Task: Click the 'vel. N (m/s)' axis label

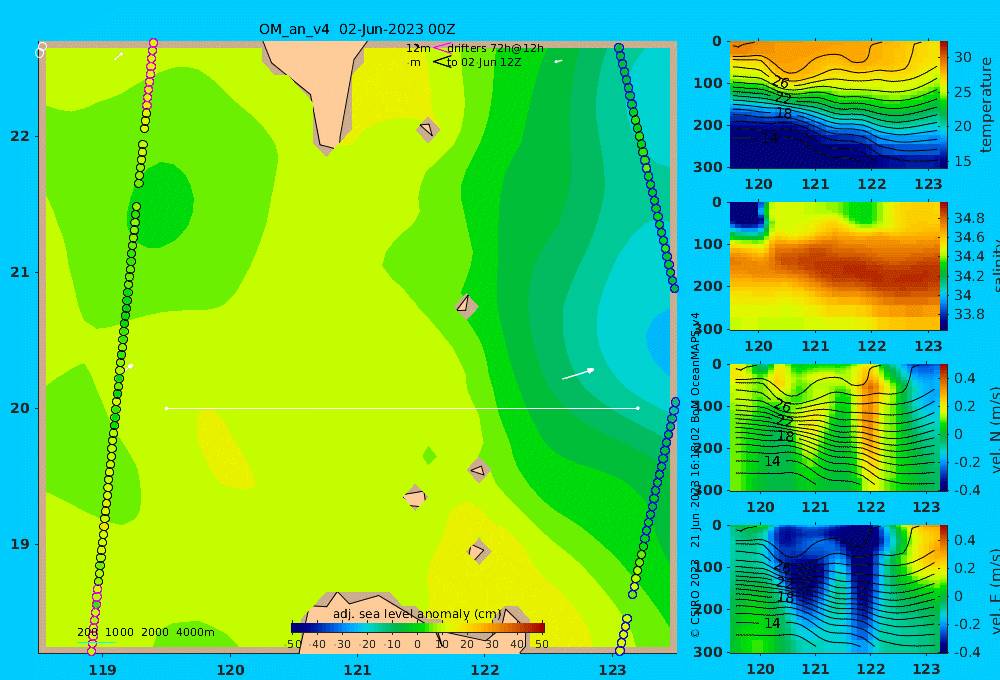Action: (x=994, y=429)
